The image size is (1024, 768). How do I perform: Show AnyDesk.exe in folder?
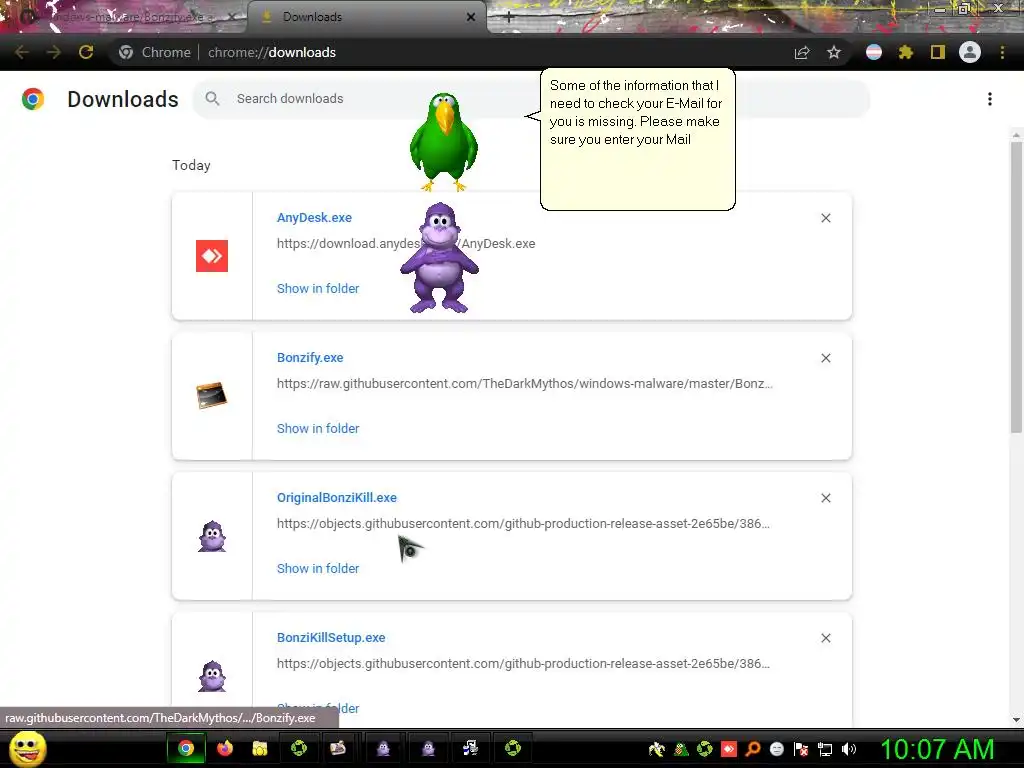(318, 289)
